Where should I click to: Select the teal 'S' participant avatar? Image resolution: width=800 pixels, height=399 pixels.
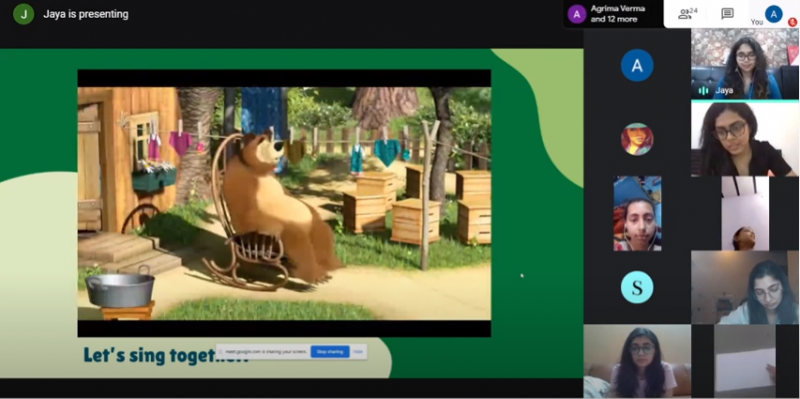click(637, 287)
